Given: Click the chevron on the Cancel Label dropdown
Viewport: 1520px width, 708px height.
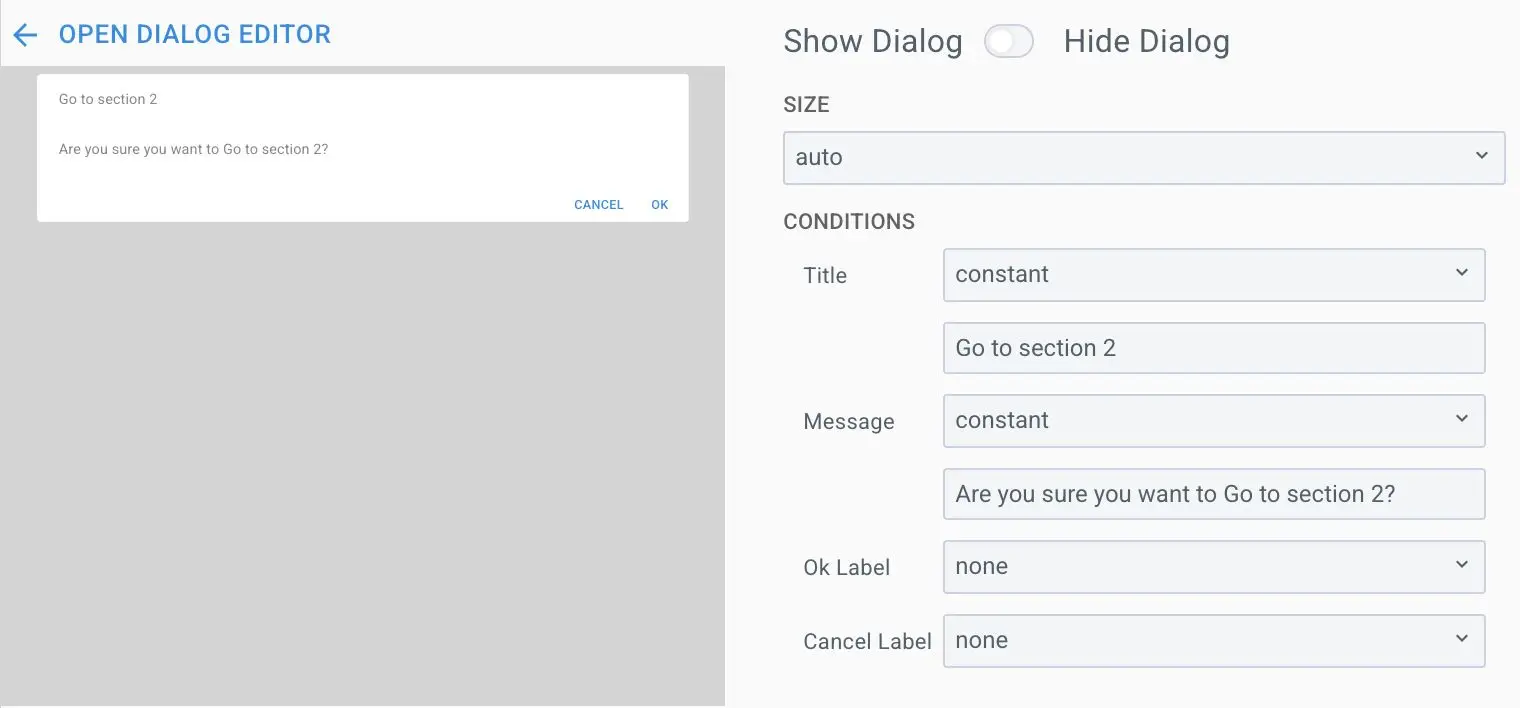Looking at the screenshot, I should point(1462,640).
